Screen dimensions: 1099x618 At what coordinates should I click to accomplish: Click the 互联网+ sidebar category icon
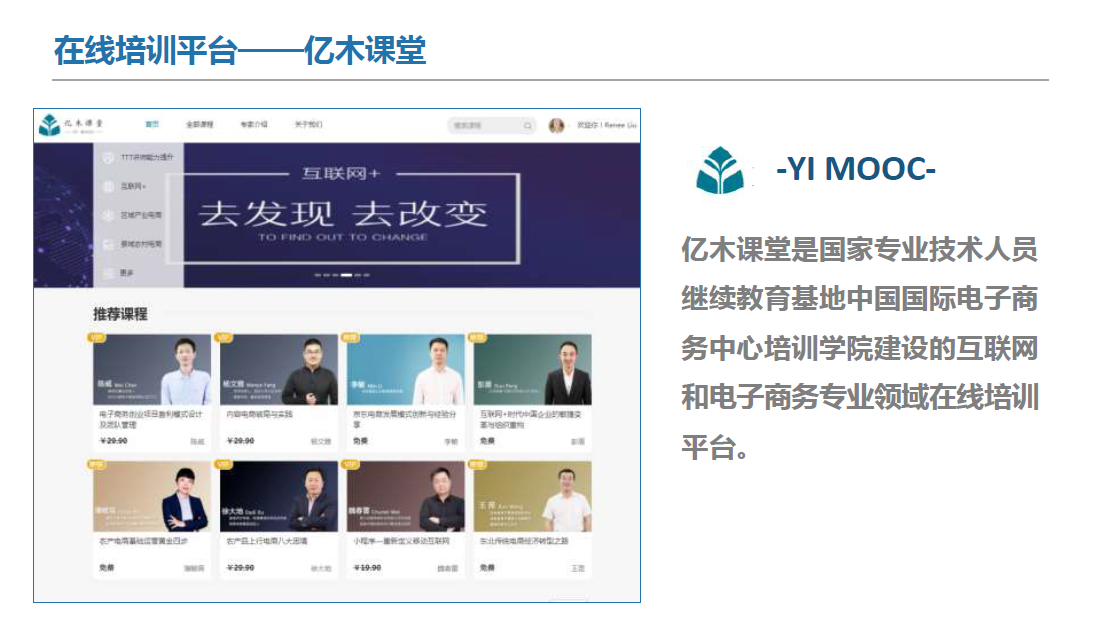108,186
